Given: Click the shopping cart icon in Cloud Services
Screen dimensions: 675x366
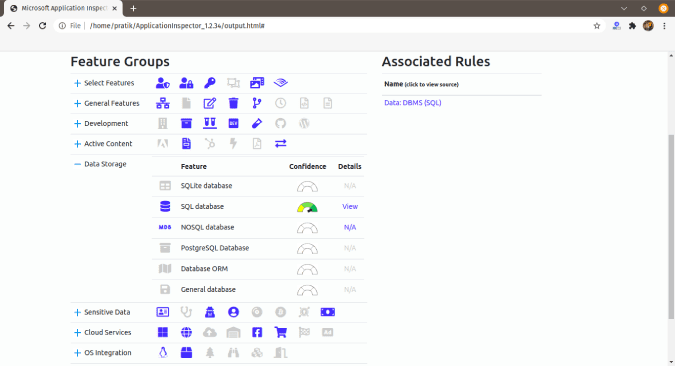Looking at the screenshot, I should [280, 332].
